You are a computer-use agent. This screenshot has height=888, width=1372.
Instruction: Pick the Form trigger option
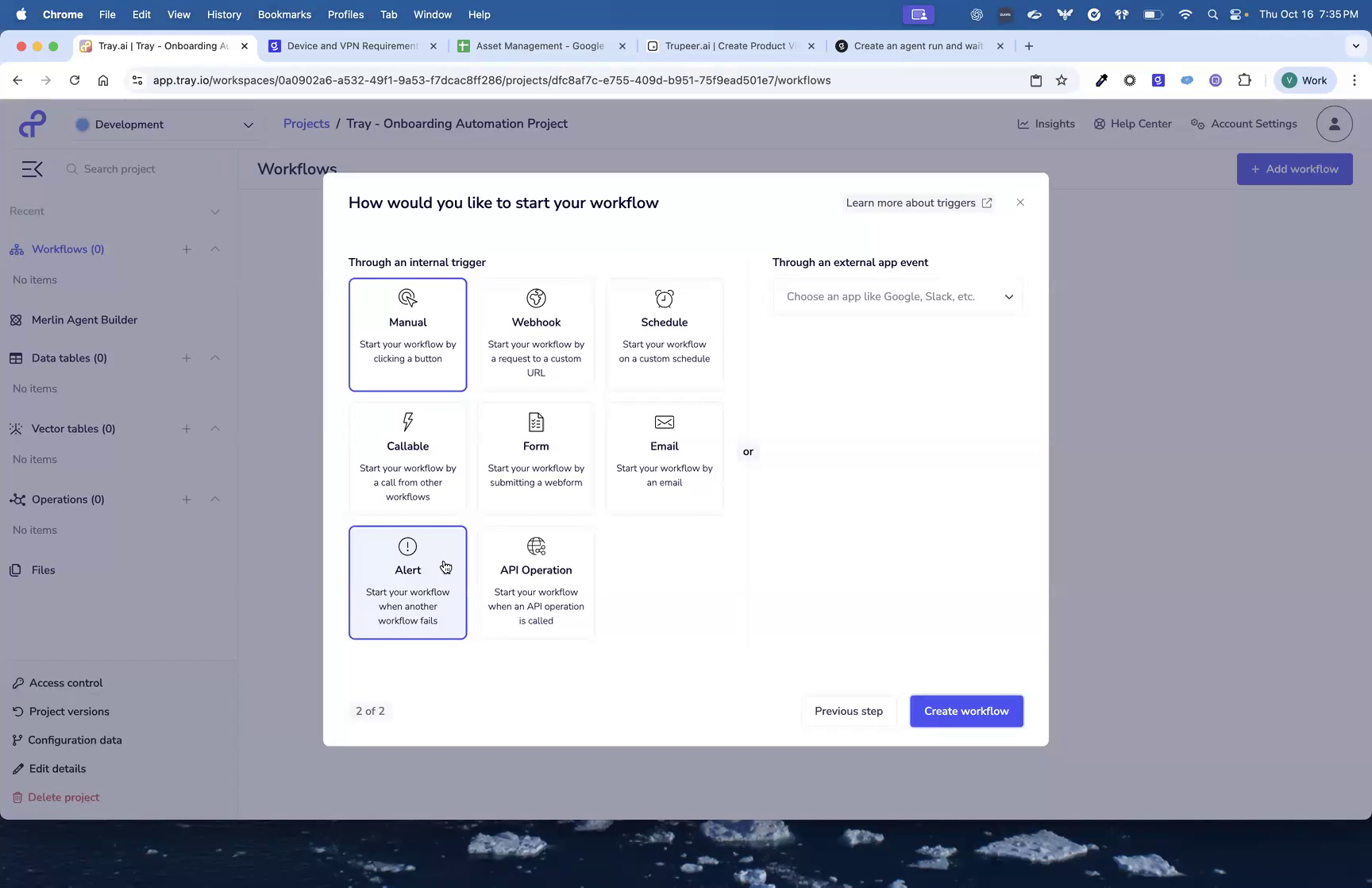tap(536, 458)
